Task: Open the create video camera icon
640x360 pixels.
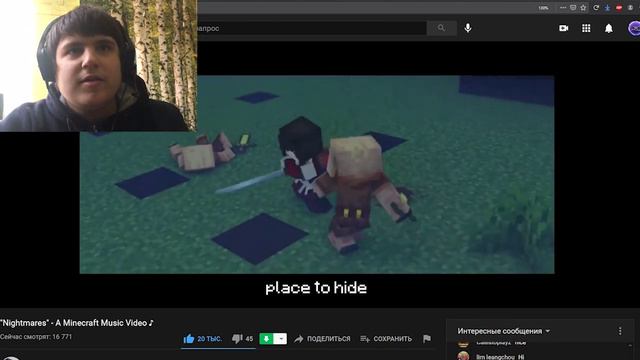Action: point(563,28)
